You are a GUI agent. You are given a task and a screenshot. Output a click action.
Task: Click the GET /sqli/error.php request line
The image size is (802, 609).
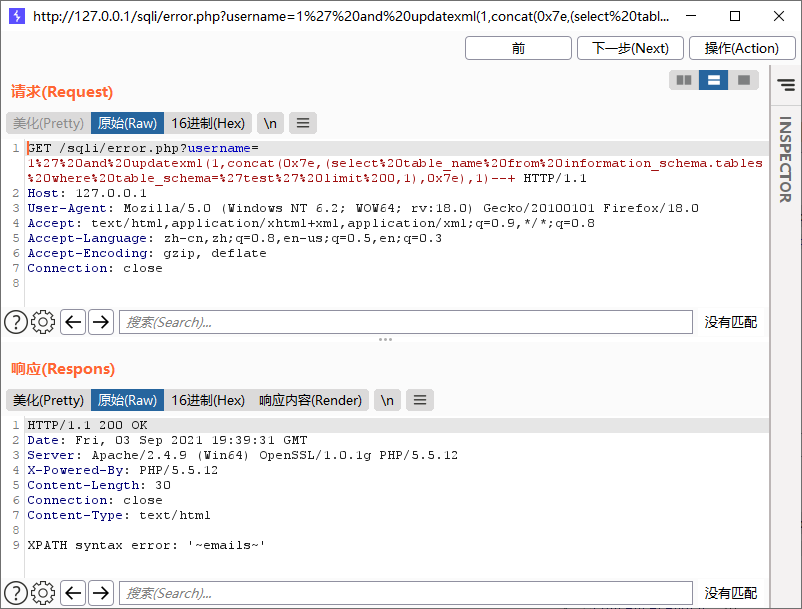(x=143, y=148)
